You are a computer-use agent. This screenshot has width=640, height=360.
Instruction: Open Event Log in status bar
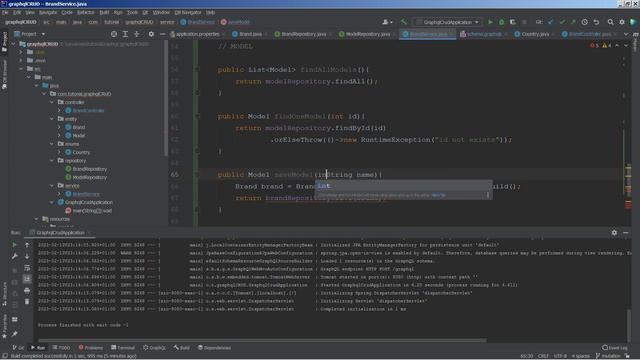pos(615,348)
